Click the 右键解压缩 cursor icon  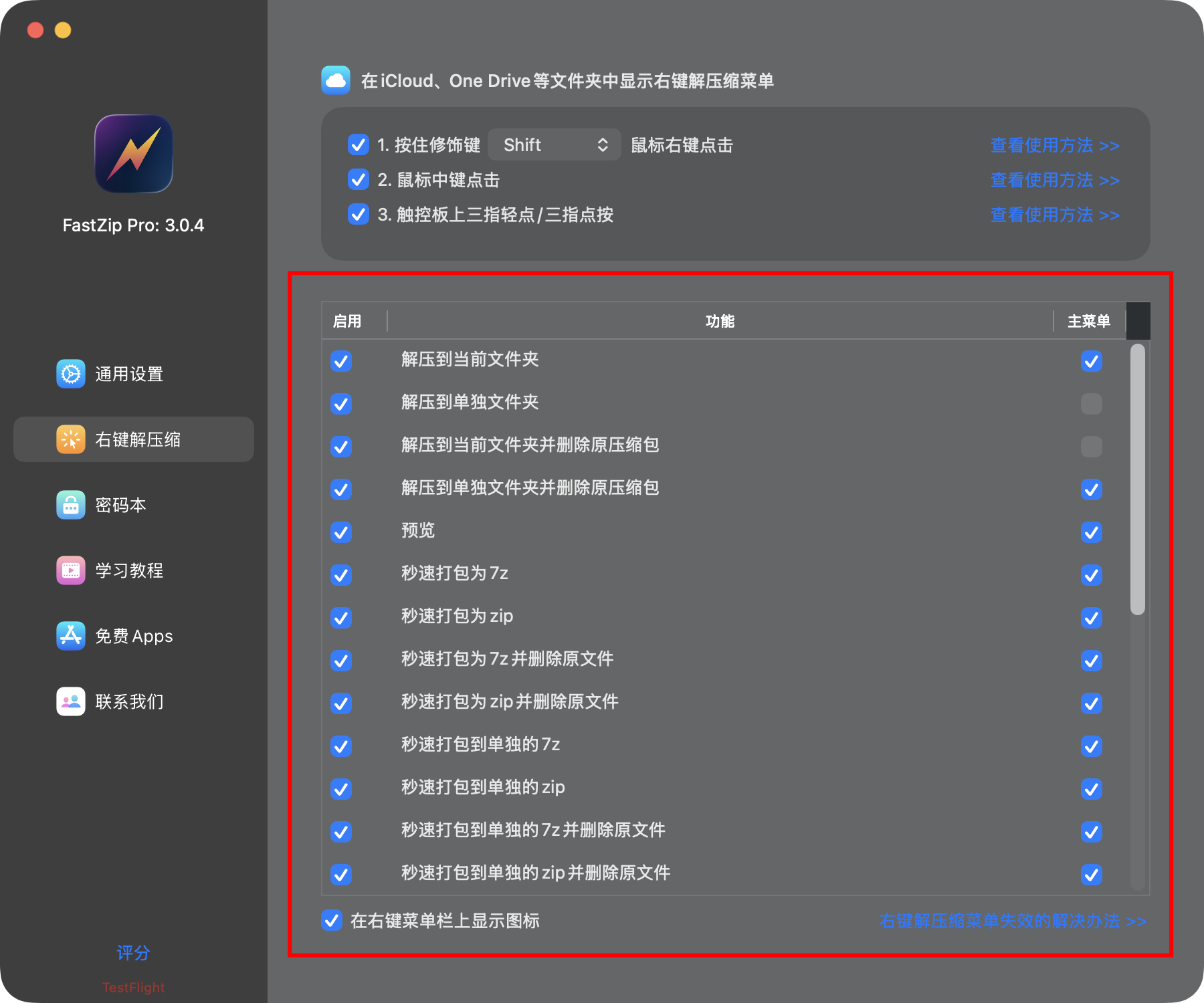tap(70, 439)
